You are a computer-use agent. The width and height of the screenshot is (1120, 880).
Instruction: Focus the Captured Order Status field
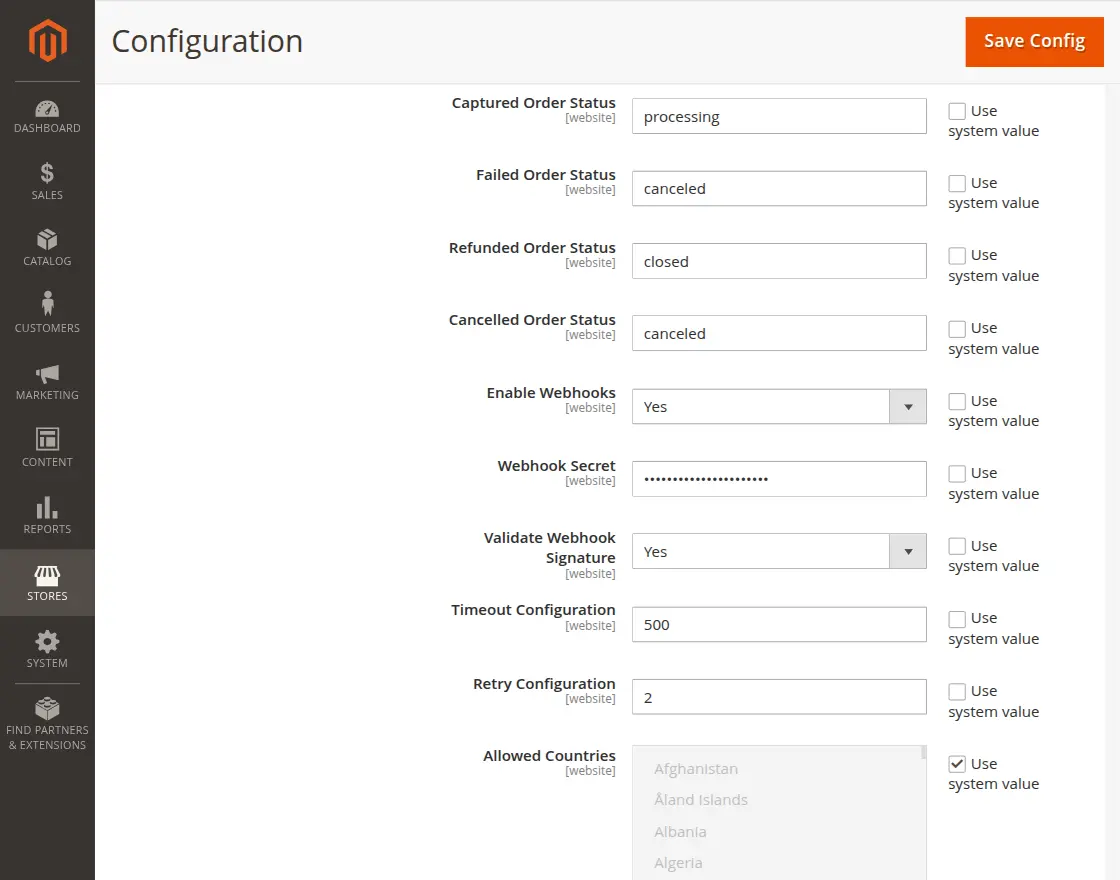click(x=779, y=116)
